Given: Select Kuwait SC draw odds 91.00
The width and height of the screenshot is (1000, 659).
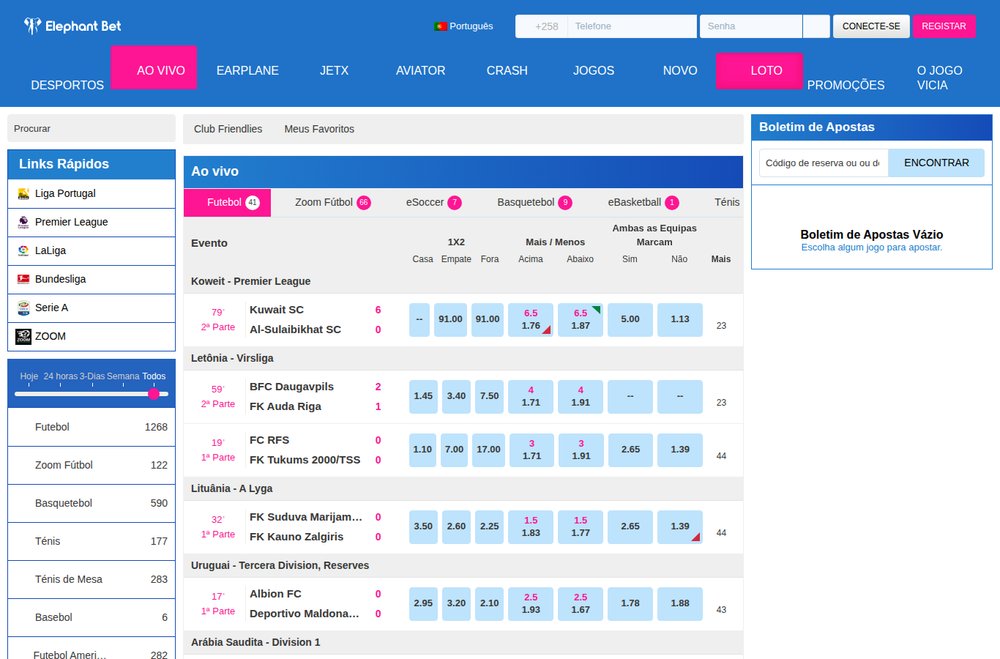Looking at the screenshot, I should (x=450, y=320).
